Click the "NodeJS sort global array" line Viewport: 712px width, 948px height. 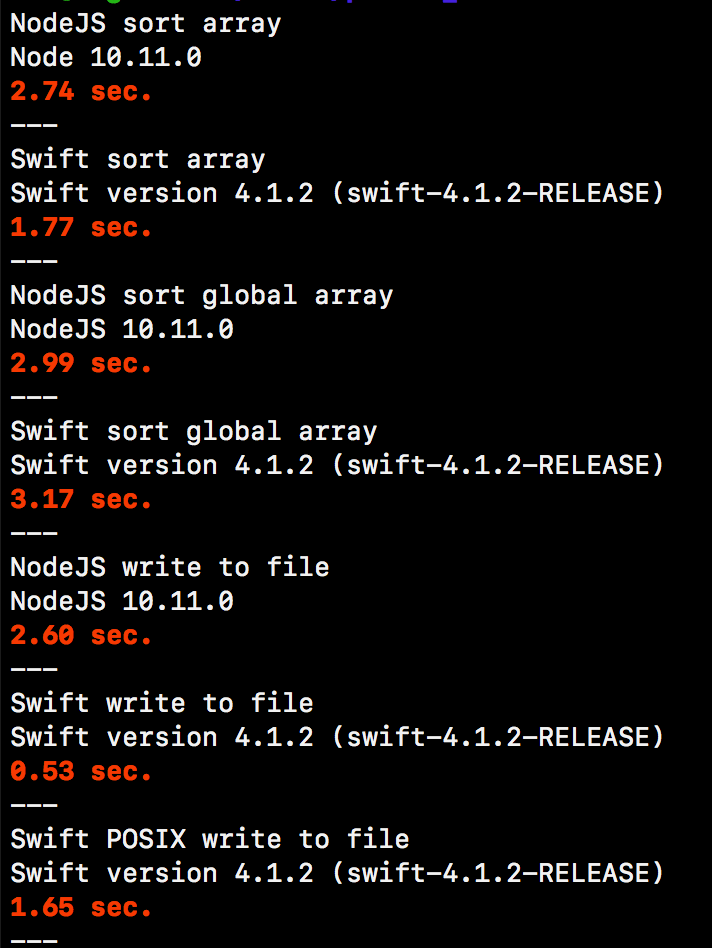202,296
